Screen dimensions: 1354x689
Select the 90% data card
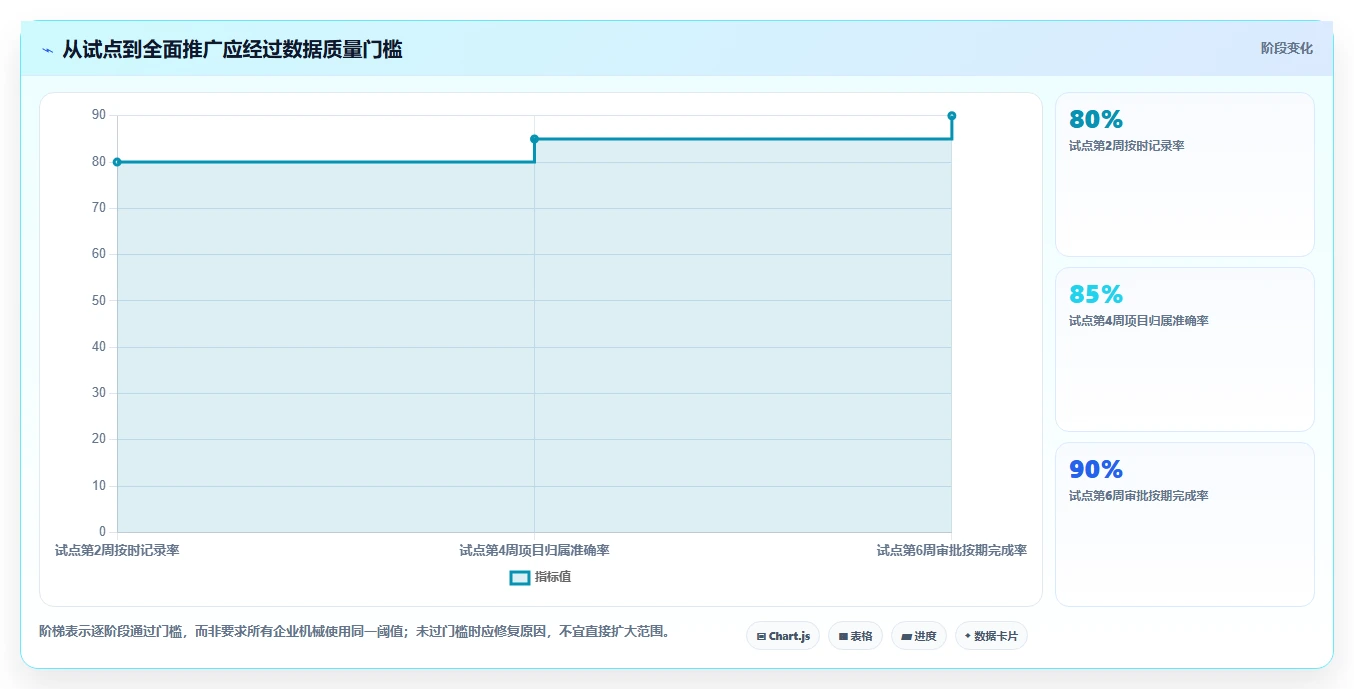click(1184, 525)
